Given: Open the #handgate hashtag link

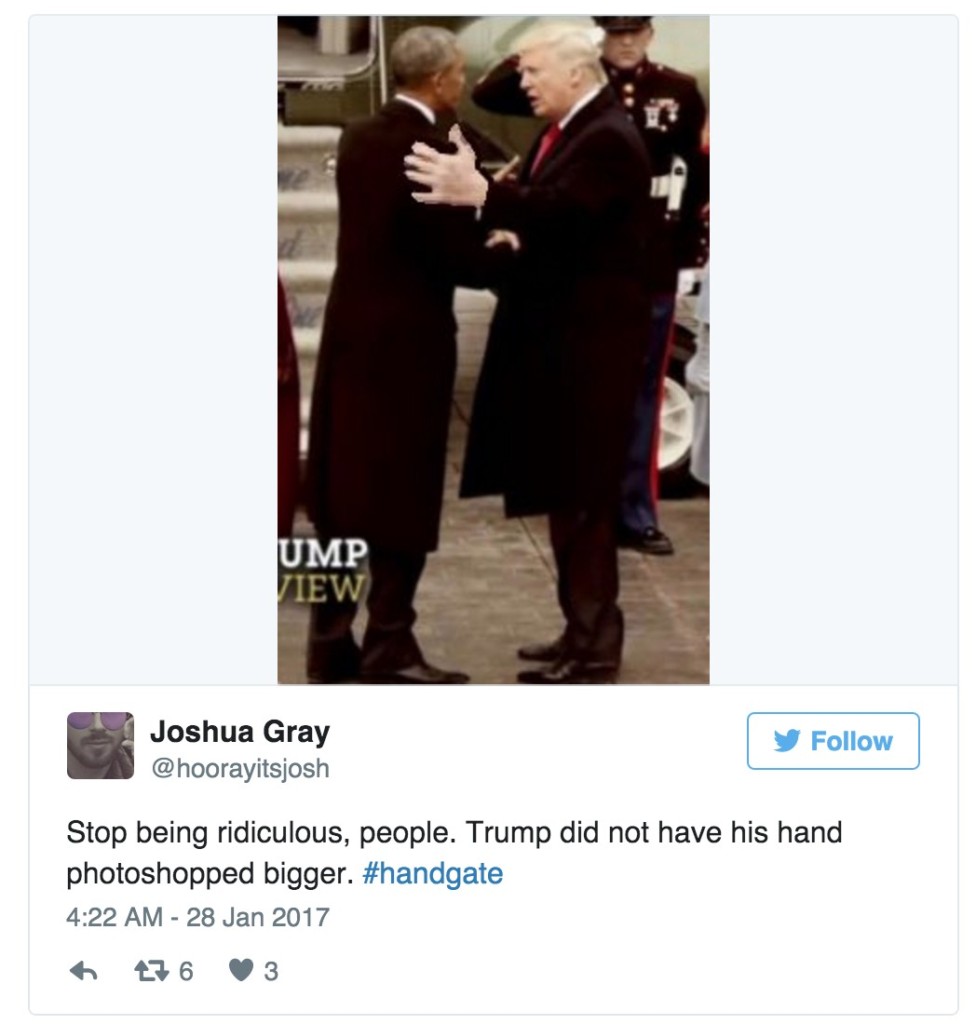Looking at the screenshot, I should [432, 874].
